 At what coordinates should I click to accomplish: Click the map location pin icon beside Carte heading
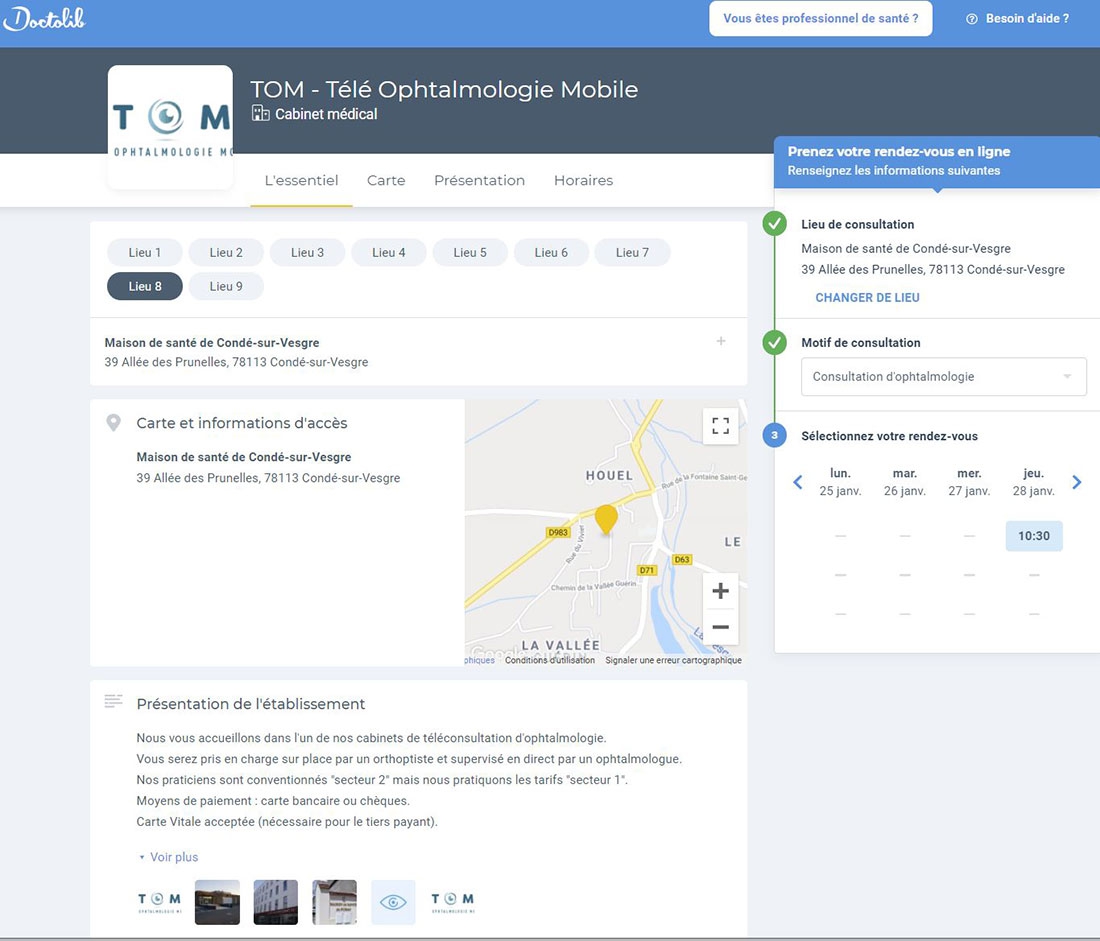pyautogui.click(x=113, y=422)
